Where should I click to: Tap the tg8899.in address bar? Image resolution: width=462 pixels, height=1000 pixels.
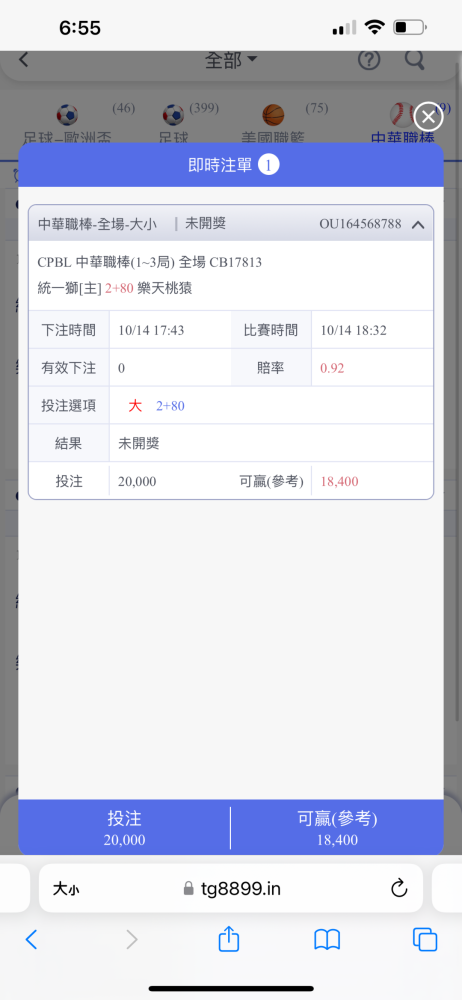click(x=231, y=888)
